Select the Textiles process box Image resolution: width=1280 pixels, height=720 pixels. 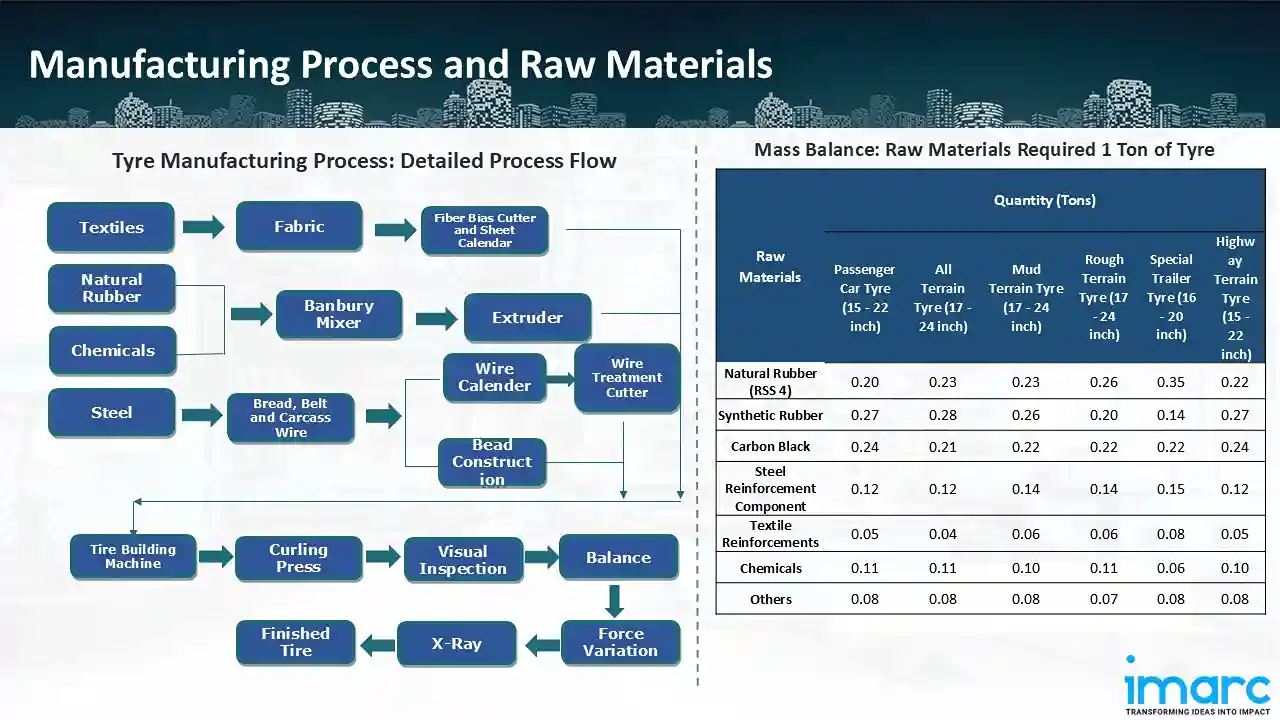coord(111,228)
